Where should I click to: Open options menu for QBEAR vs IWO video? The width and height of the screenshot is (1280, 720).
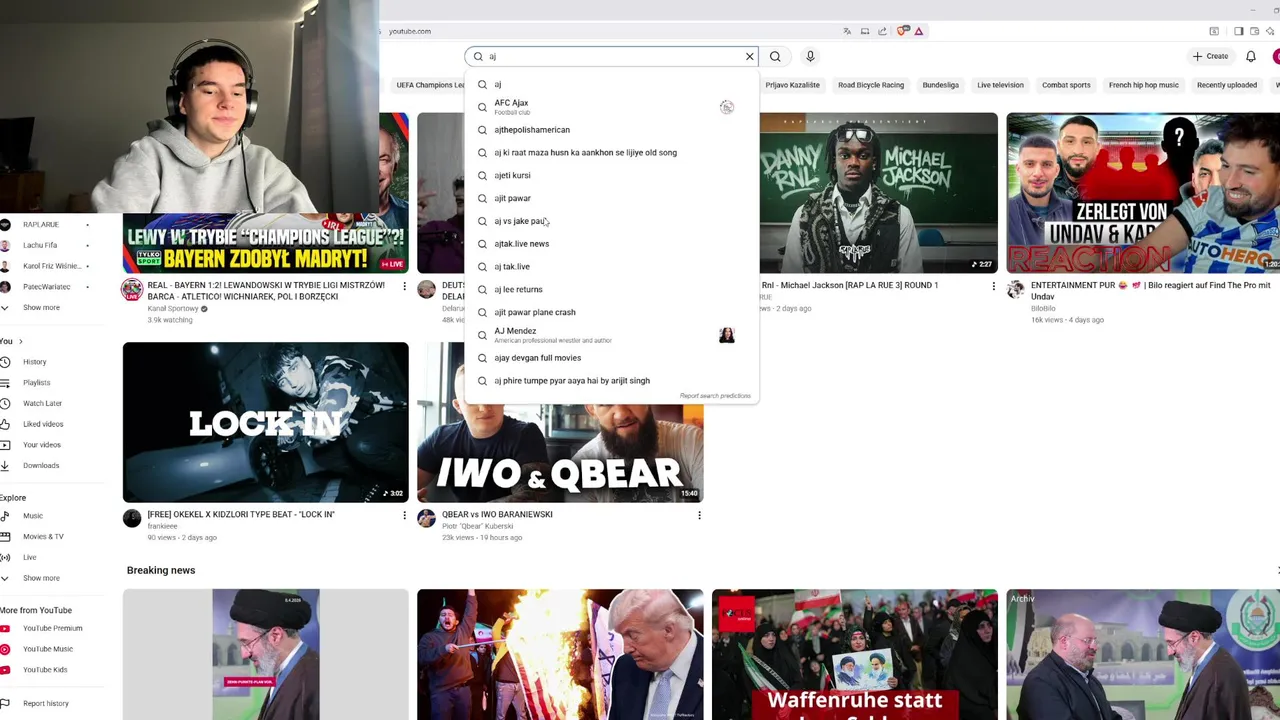pos(699,515)
